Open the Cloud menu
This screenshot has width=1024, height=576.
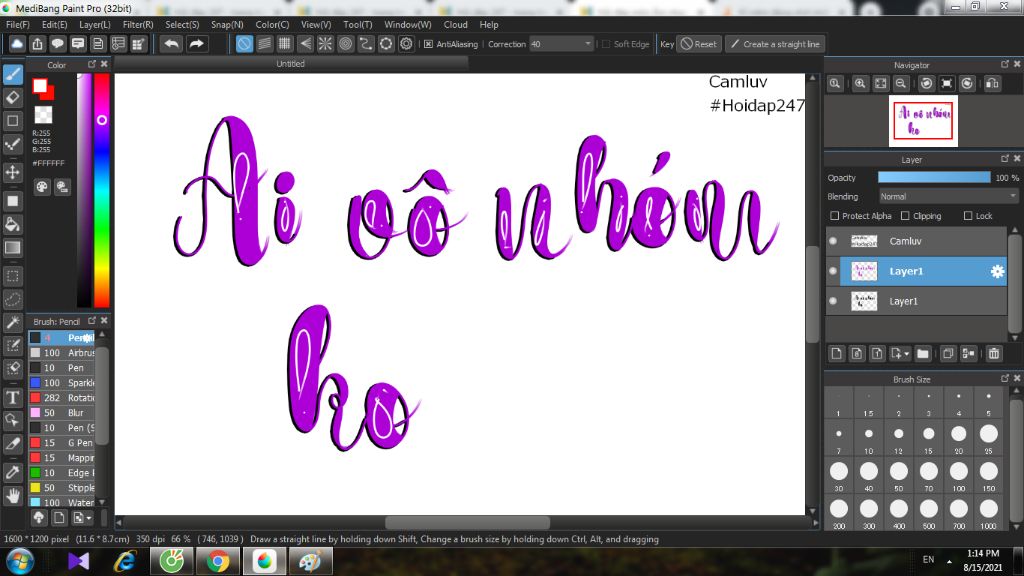tap(455, 25)
